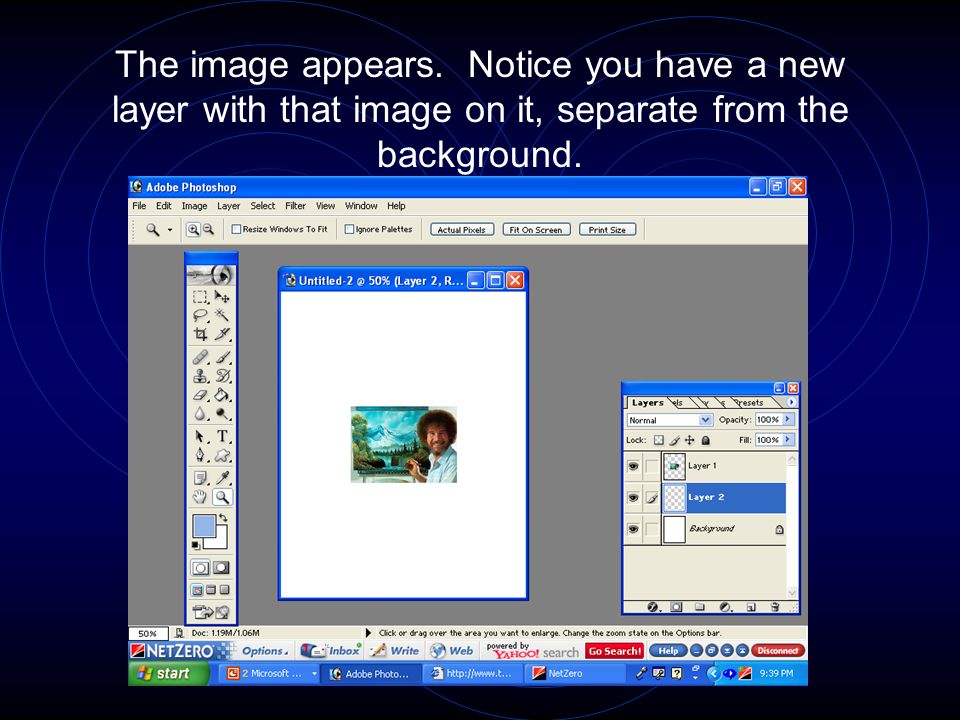
Task: Click the add layer mask icon
Action: click(x=676, y=607)
